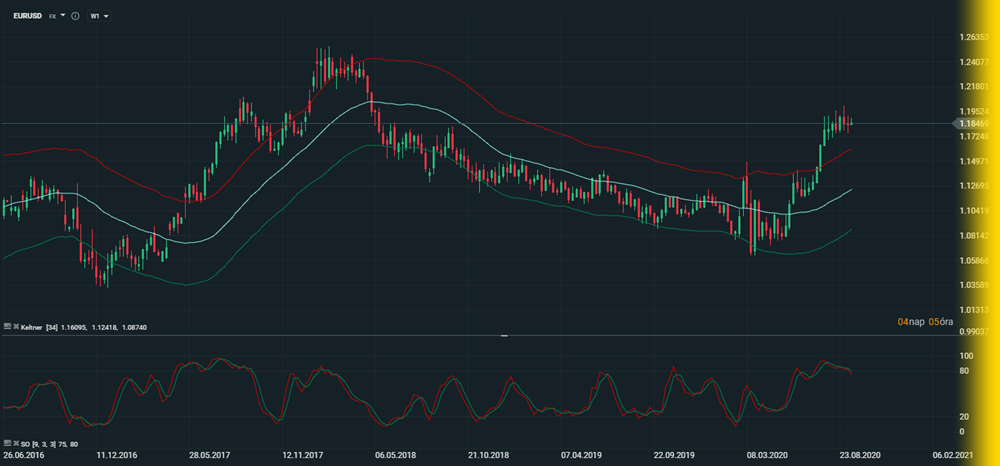This screenshot has width=1000, height=466.
Task: Expand the W1 timeframe dropdown
Action: (106, 17)
